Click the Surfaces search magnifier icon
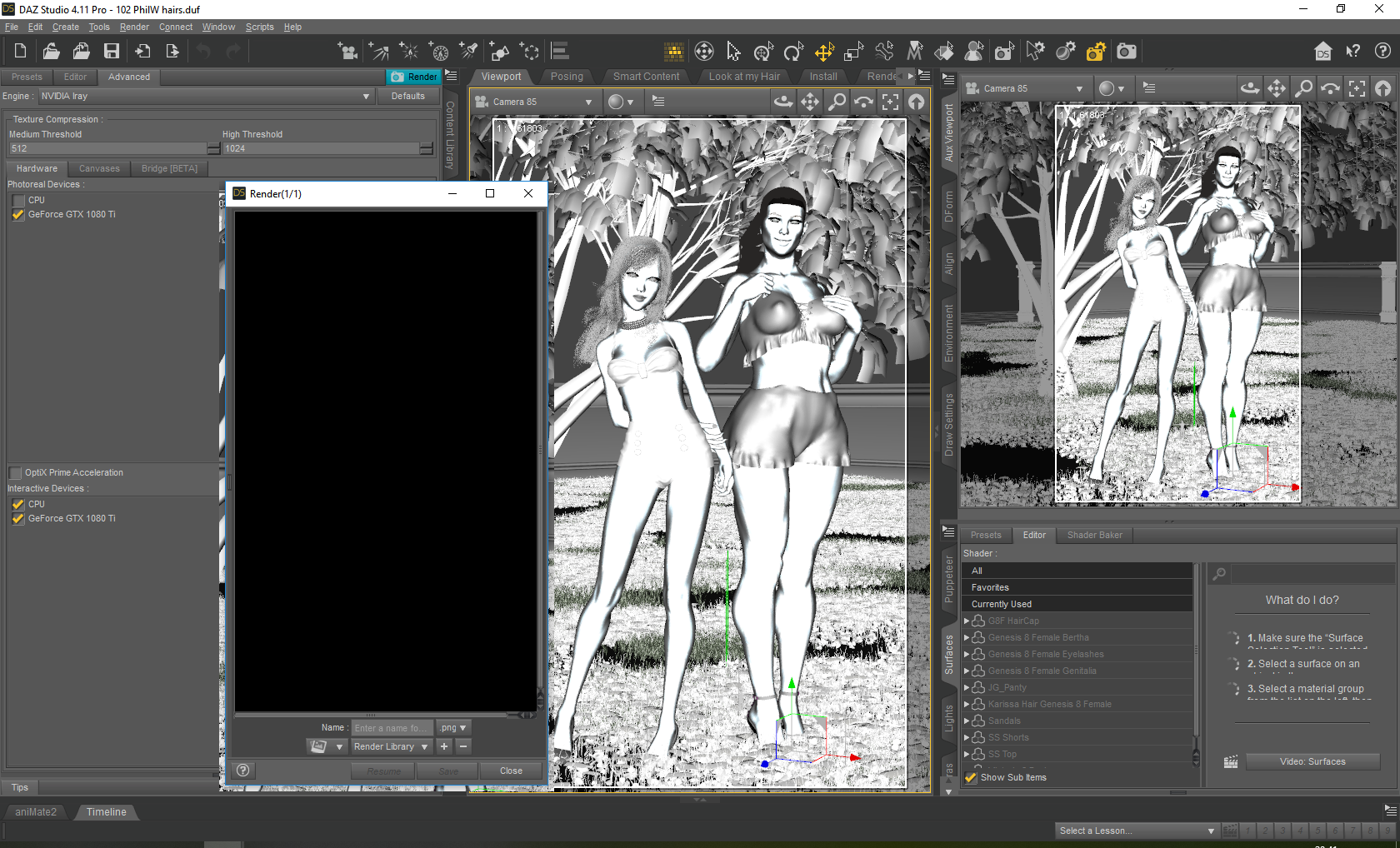The height and width of the screenshot is (848, 1400). (x=1219, y=574)
